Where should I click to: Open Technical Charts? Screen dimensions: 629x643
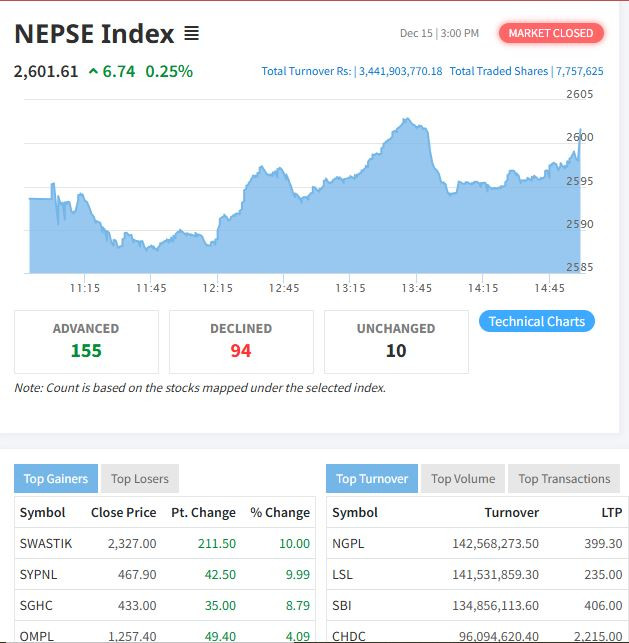pos(537,321)
